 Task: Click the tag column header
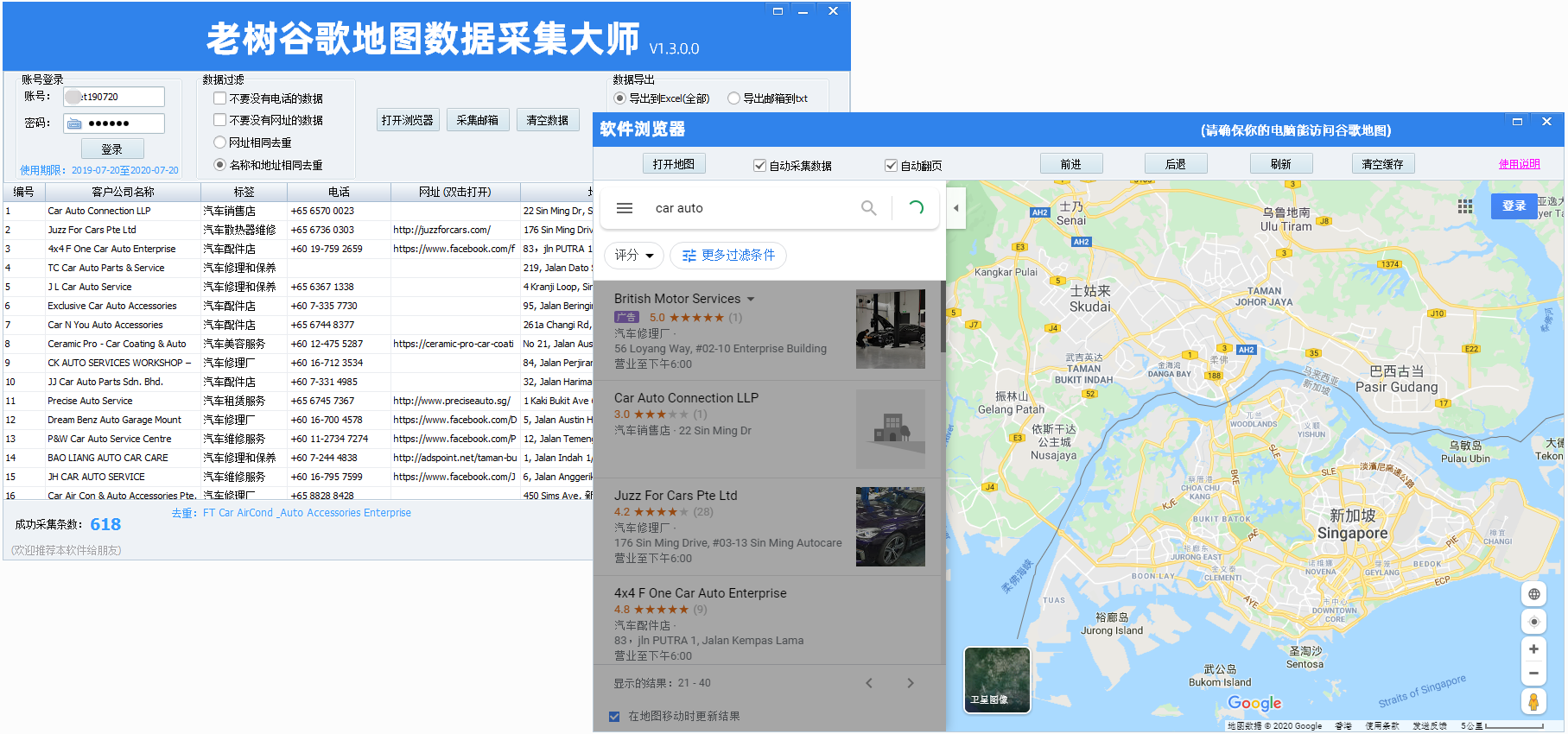coord(244,192)
